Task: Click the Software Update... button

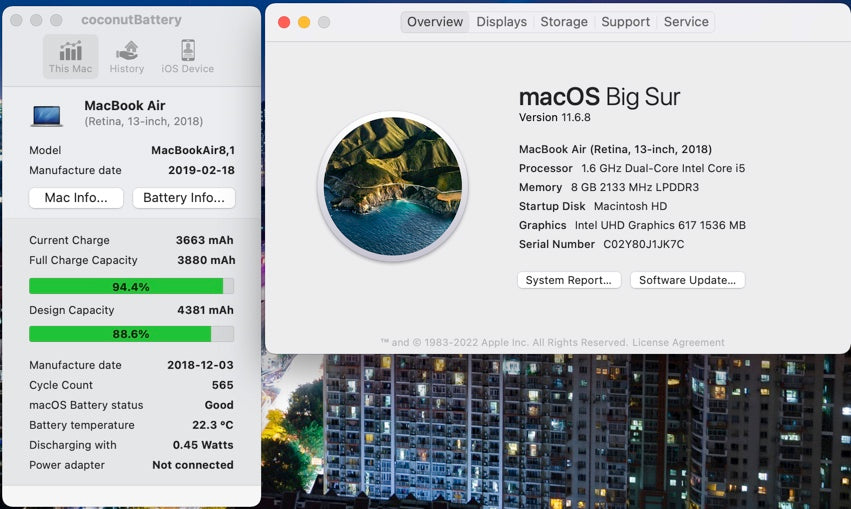Action: (x=688, y=280)
